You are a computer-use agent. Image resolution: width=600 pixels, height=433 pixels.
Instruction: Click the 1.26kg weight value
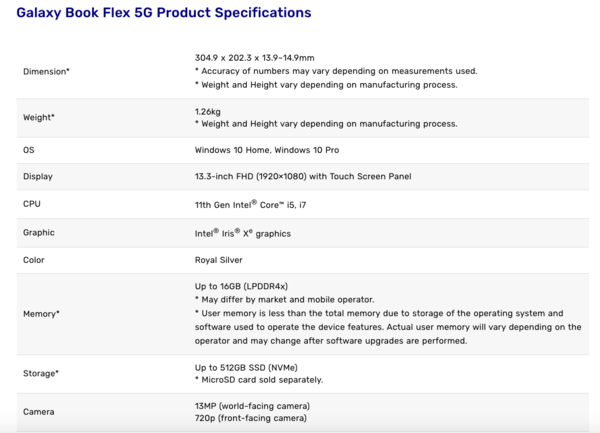click(208, 111)
